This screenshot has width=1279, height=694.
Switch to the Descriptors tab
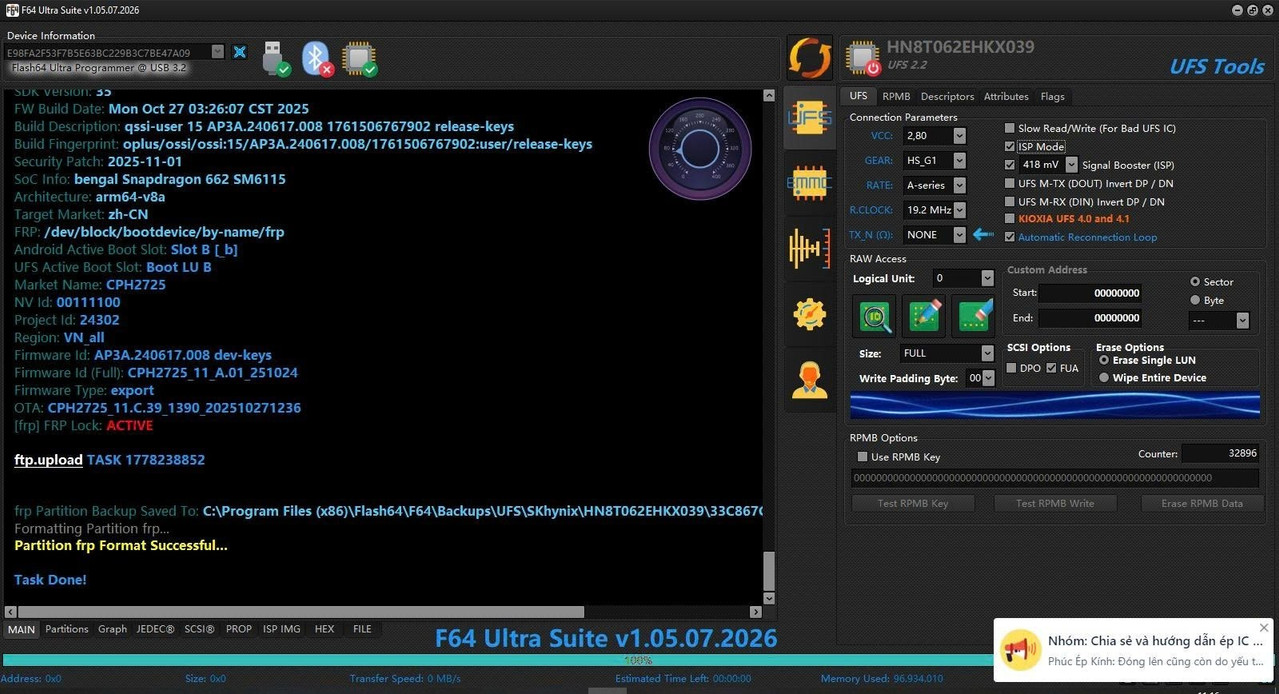pyautogui.click(x=947, y=96)
